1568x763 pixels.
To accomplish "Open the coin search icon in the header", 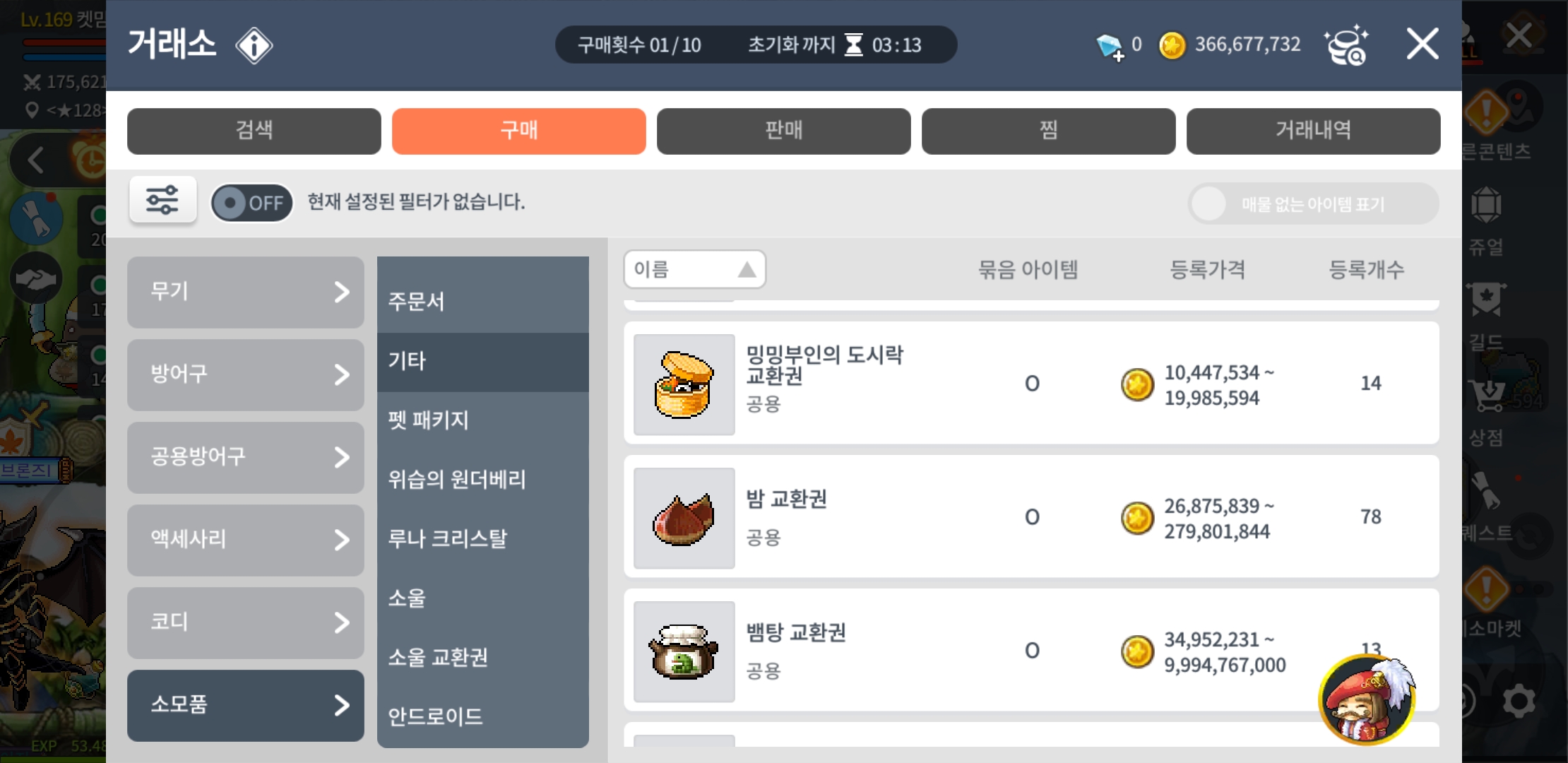I will pyautogui.click(x=1346, y=45).
